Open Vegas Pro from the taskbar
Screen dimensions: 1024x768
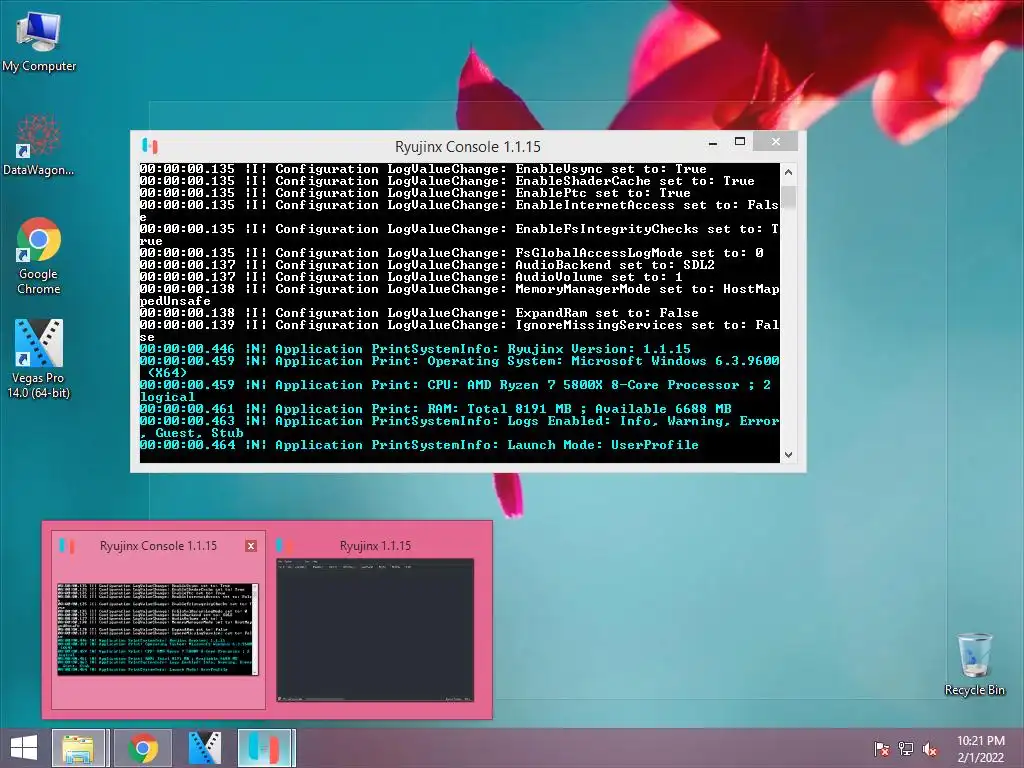[204, 748]
